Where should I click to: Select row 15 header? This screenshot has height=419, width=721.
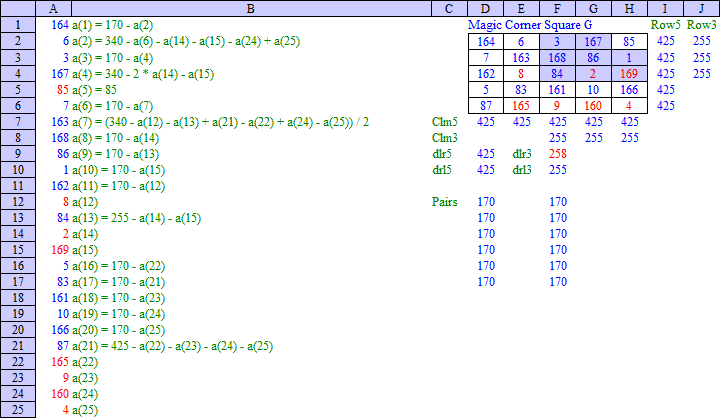pyautogui.click(x=18, y=249)
